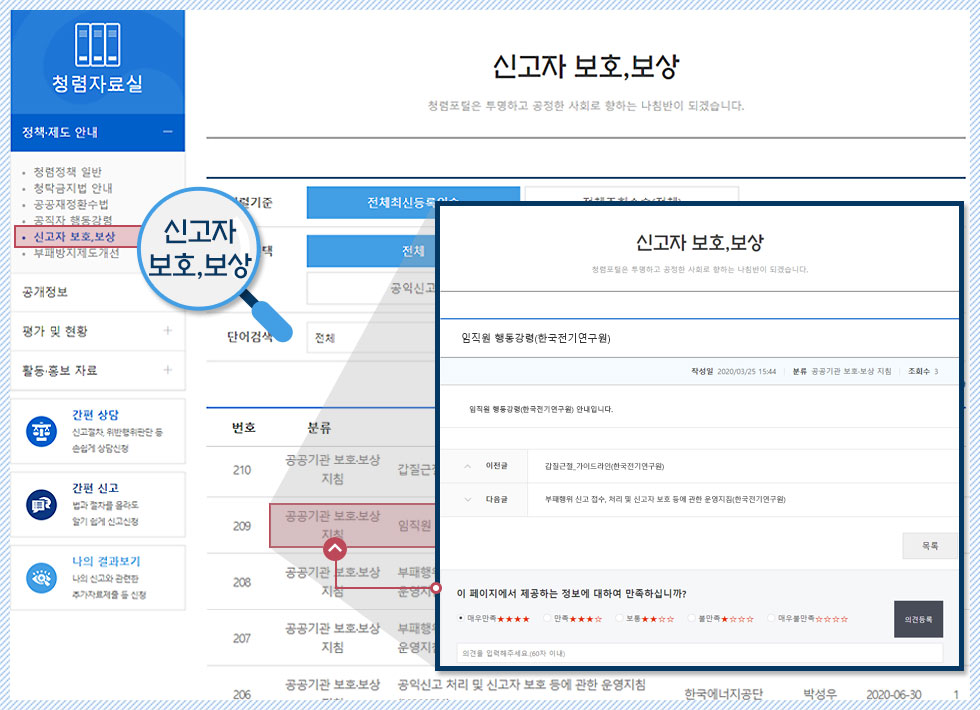
Task: Open 공익신고 처리 및 신고자 보호 post title
Action: pyautogui.click(x=521, y=684)
